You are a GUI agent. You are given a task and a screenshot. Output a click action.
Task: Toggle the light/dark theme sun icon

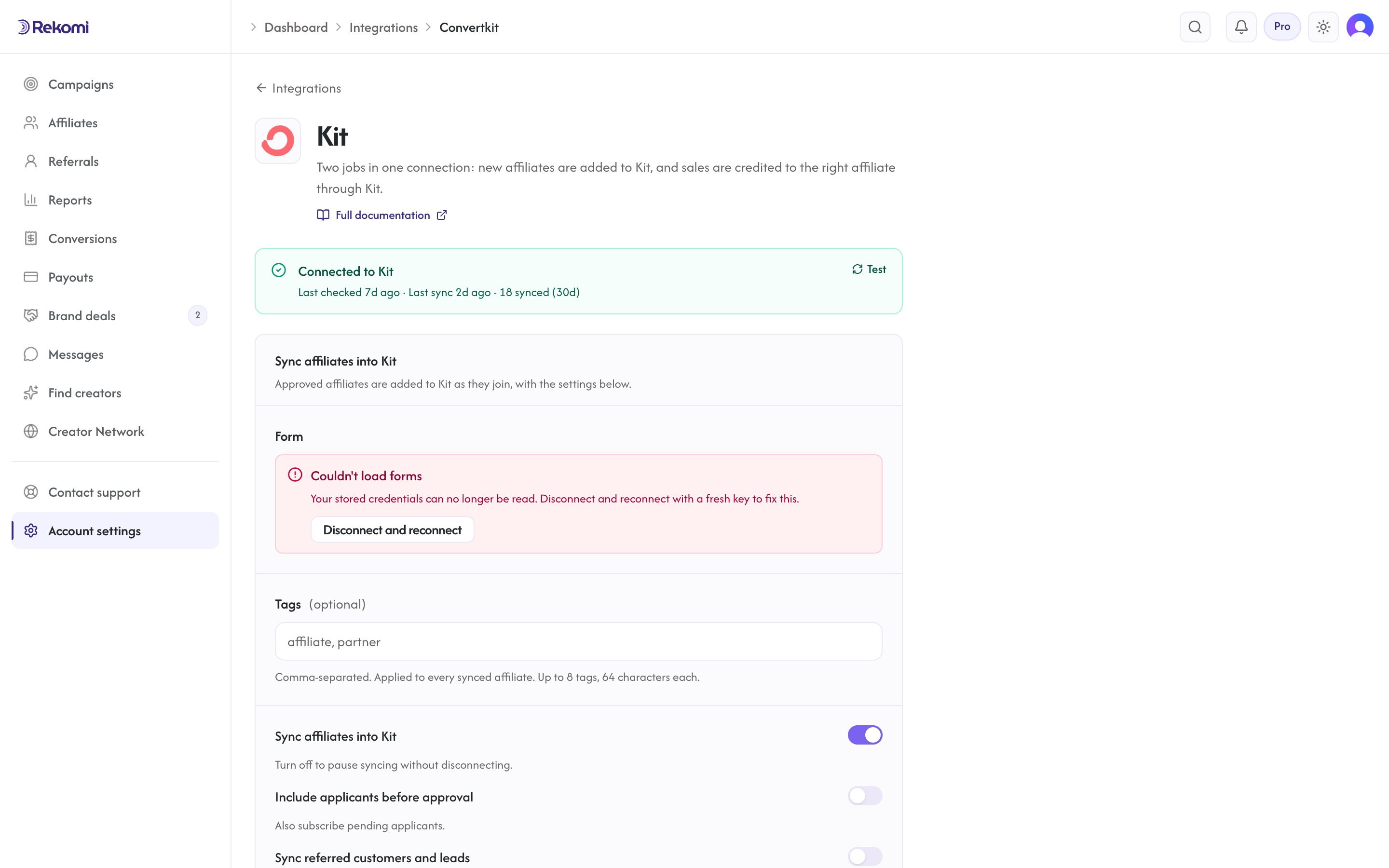pyautogui.click(x=1323, y=27)
